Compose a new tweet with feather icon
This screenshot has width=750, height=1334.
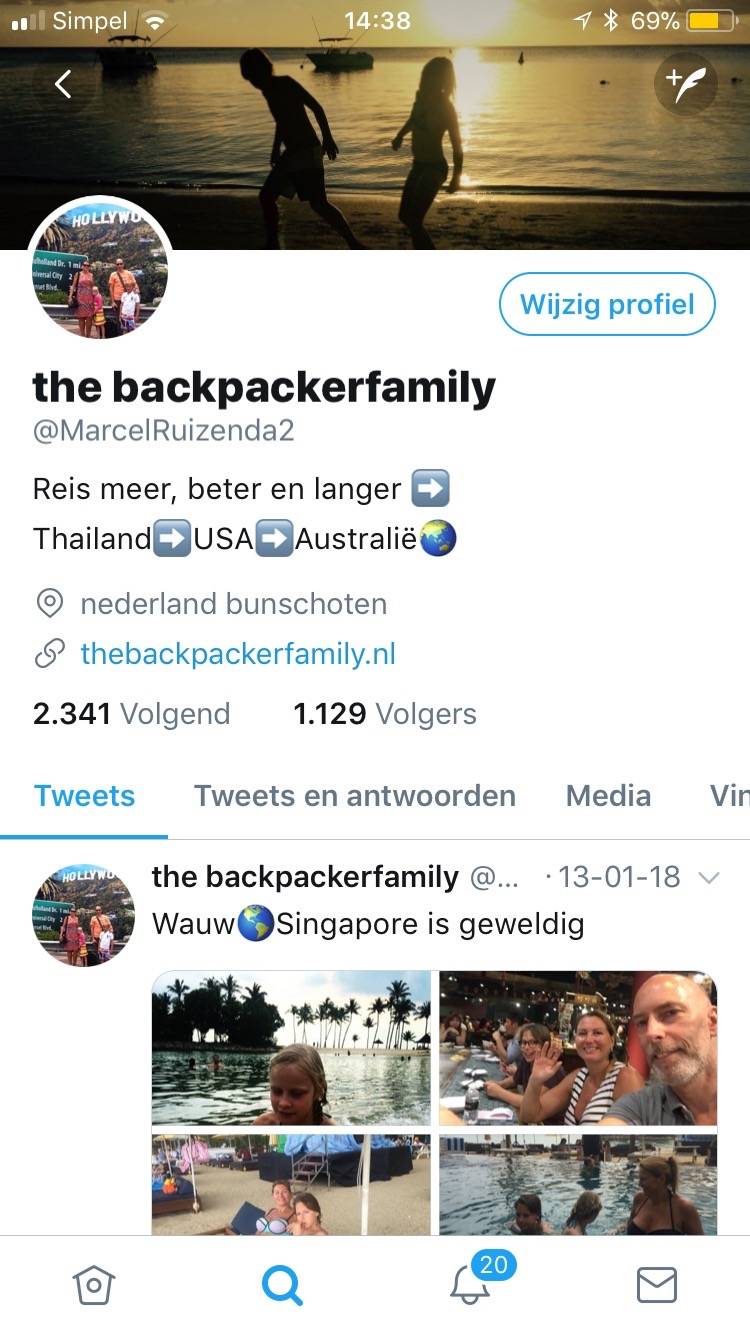coord(686,85)
